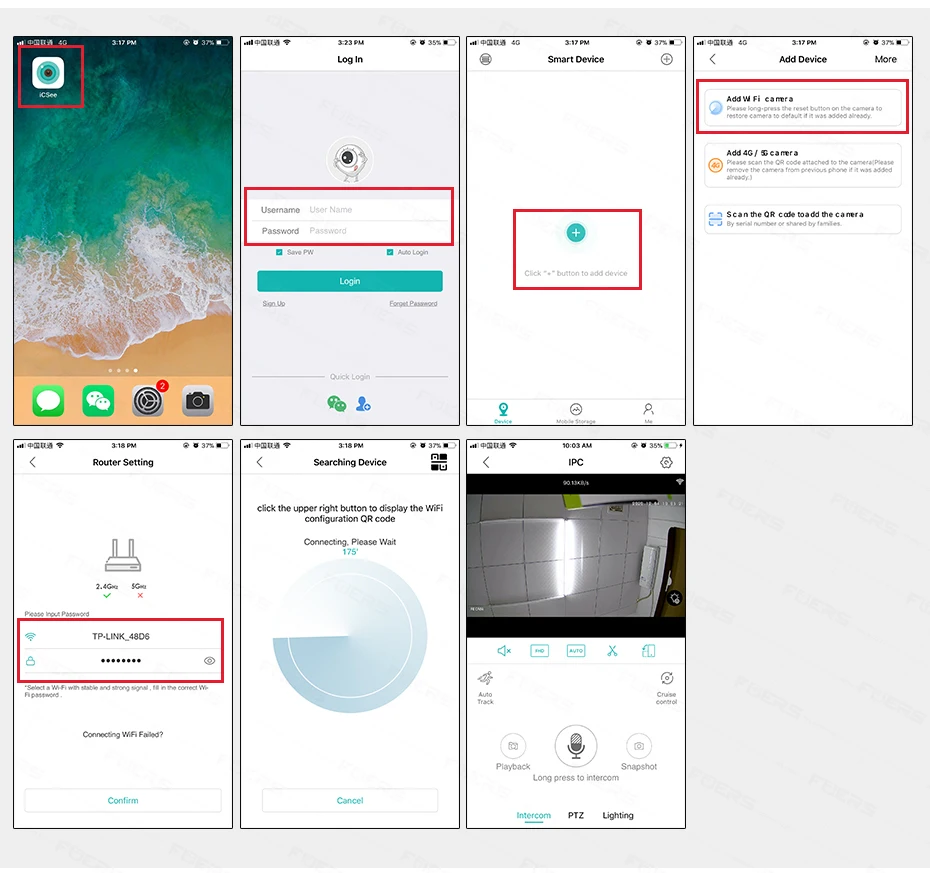930x873 pixels.
Task: Go back from Router Setting screen
Action: pos(33,462)
